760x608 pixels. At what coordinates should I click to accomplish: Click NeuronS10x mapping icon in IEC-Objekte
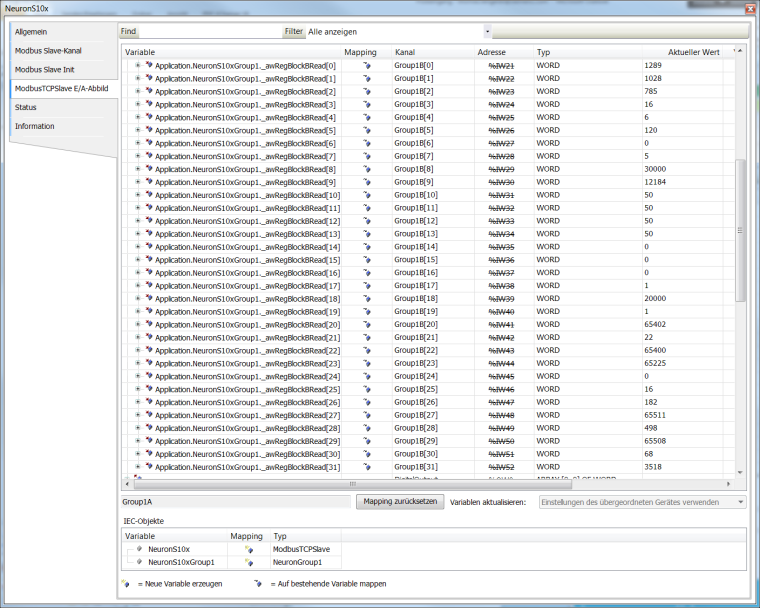(246, 549)
